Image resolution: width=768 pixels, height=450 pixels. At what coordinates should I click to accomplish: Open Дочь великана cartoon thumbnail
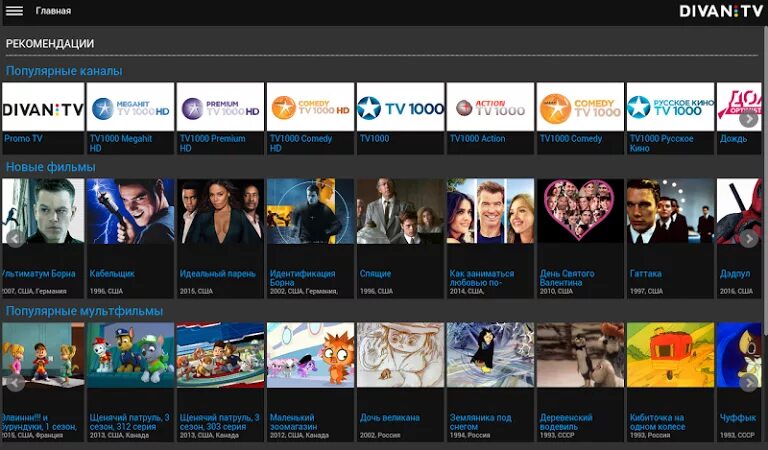click(401, 355)
